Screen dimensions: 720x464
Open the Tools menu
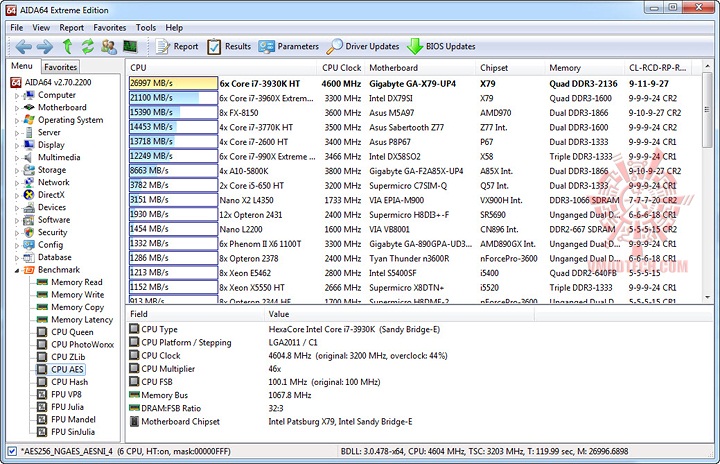tap(146, 28)
